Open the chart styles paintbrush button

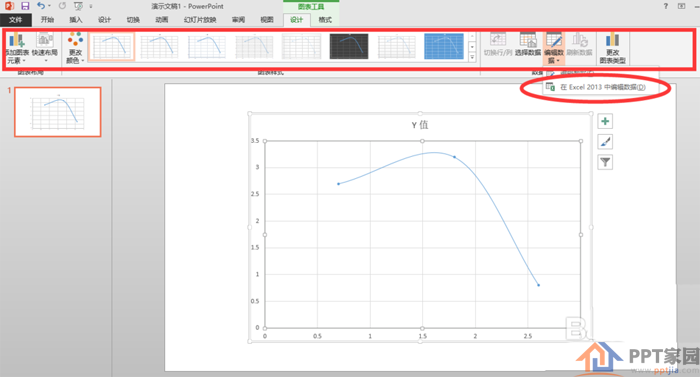(x=605, y=142)
